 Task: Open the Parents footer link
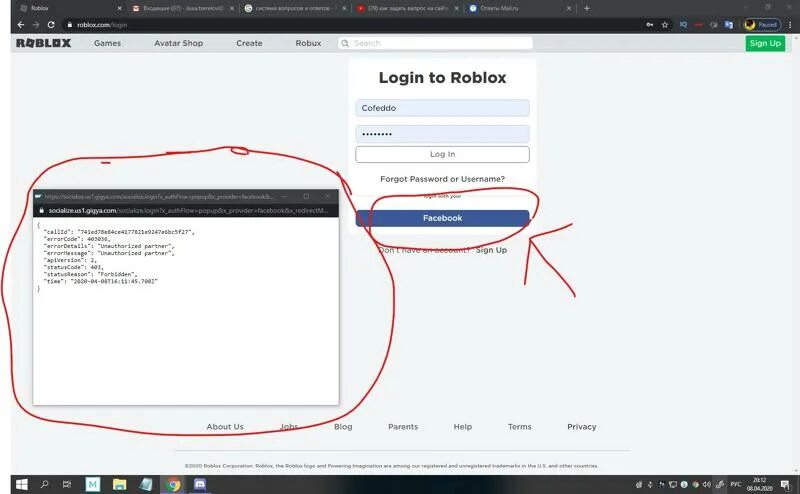[x=403, y=427]
